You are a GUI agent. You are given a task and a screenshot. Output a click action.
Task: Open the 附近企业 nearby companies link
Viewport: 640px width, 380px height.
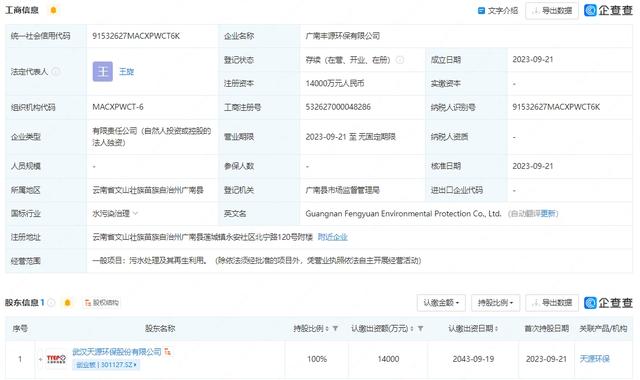[x=333, y=237]
